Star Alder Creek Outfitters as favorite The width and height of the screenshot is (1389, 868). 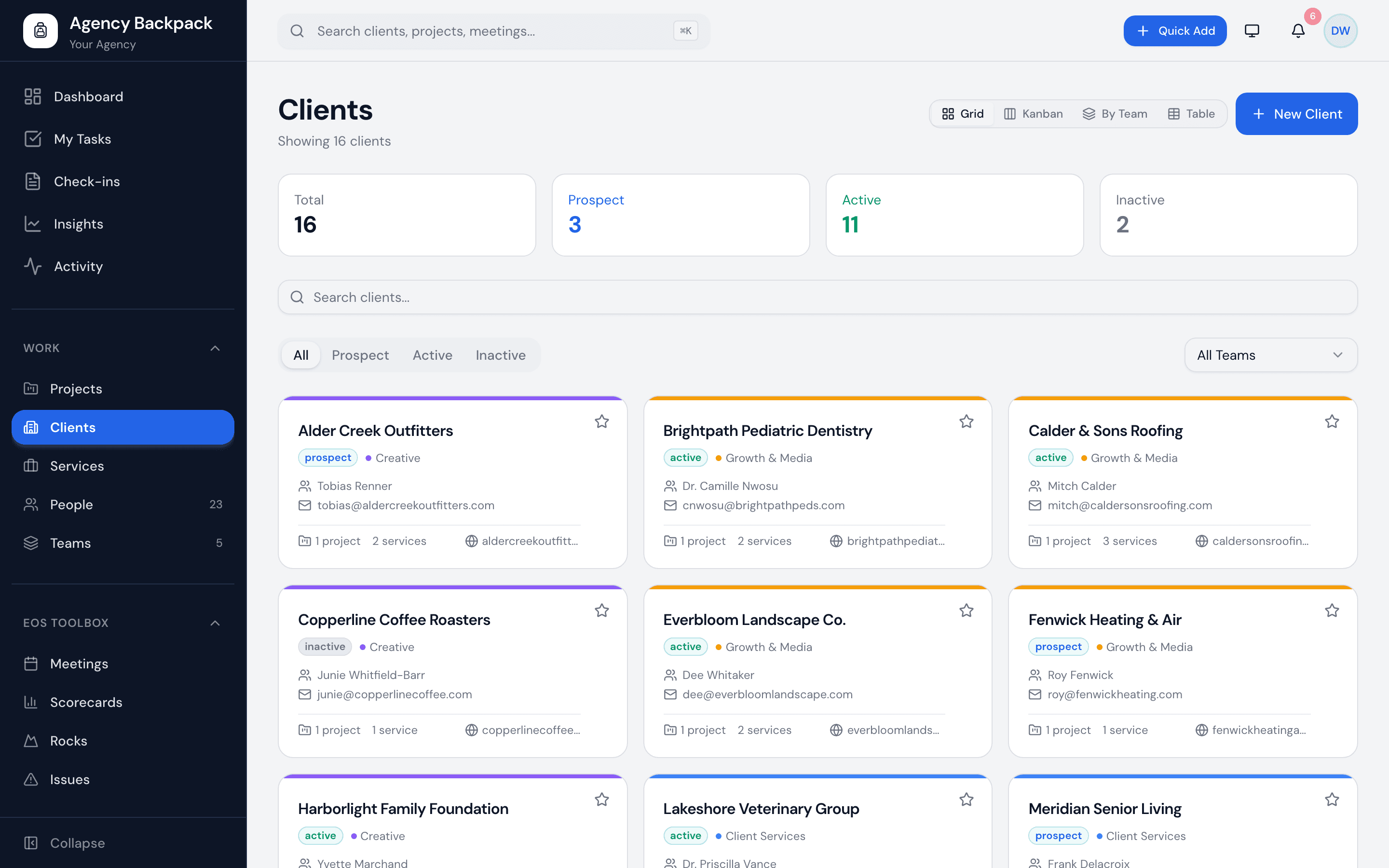click(x=601, y=421)
